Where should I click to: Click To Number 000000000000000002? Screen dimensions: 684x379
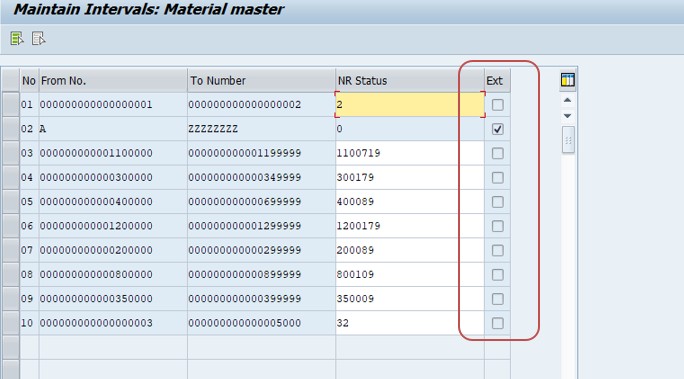coord(262,105)
